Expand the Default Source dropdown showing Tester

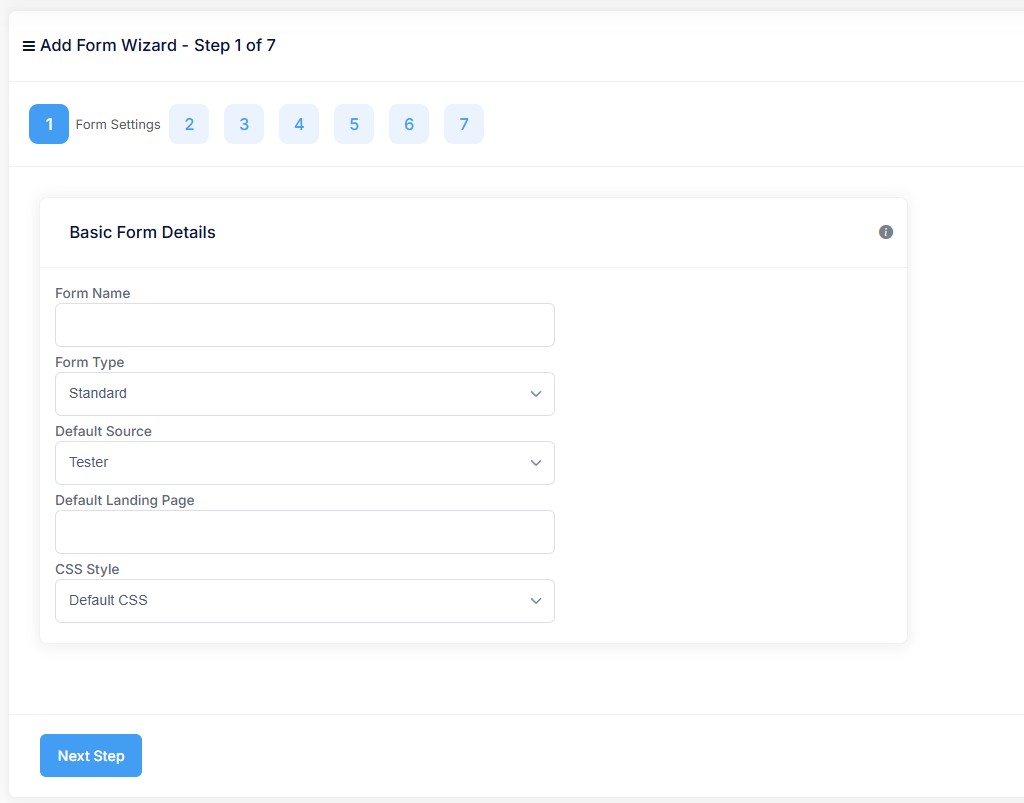[x=305, y=463]
